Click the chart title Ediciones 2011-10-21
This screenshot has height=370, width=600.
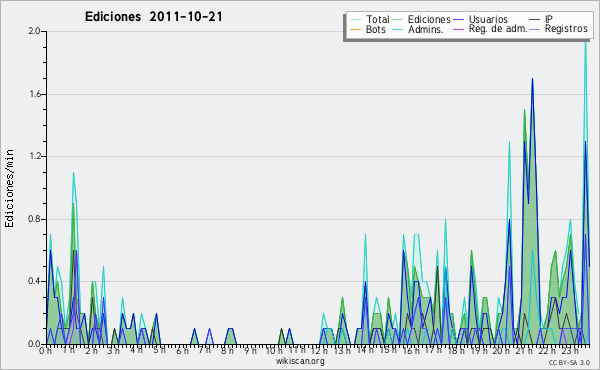click(x=153, y=17)
